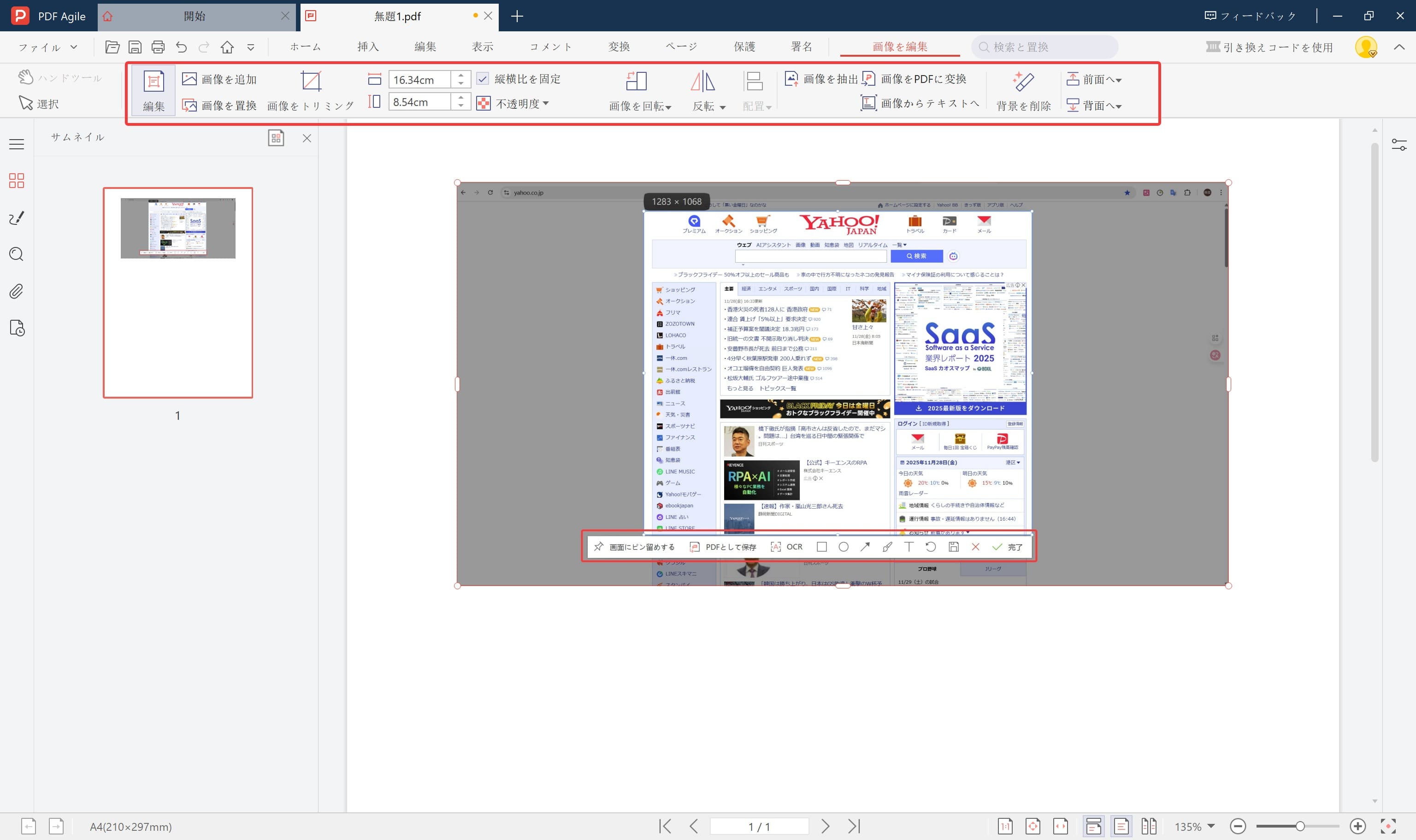This screenshot has height=840, width=1416.
Task: Select the OCR tool in the floating toolbar
Action: [787, 547]
